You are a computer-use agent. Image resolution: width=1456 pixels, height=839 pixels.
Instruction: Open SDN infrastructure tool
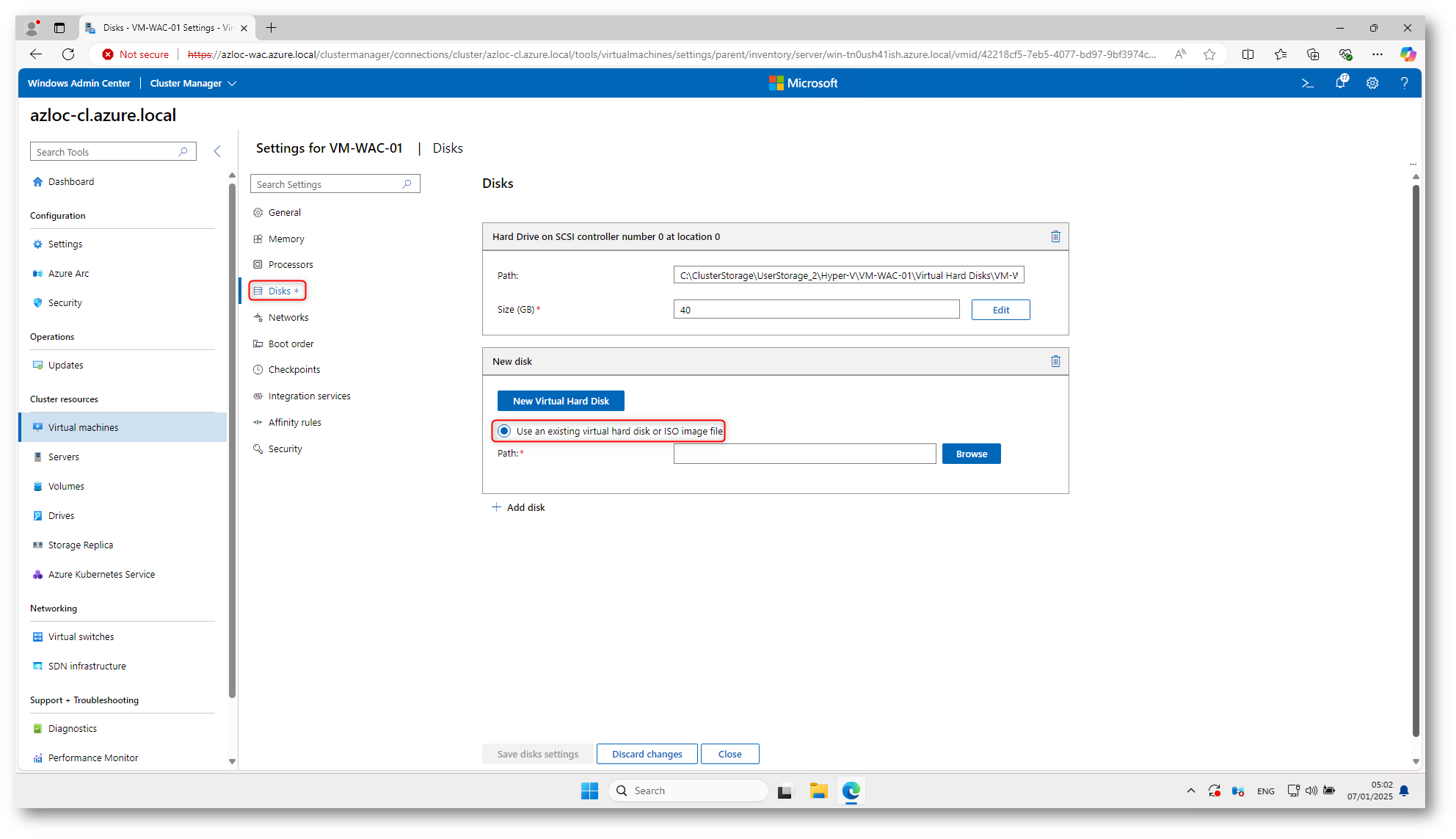point(87,666)
